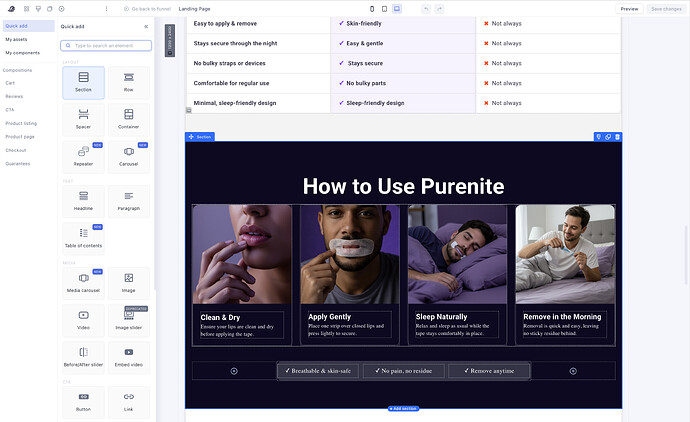This screenshot has height=422, width=690.
Task: Select the Before/After slider element
Action: (84, 357)
